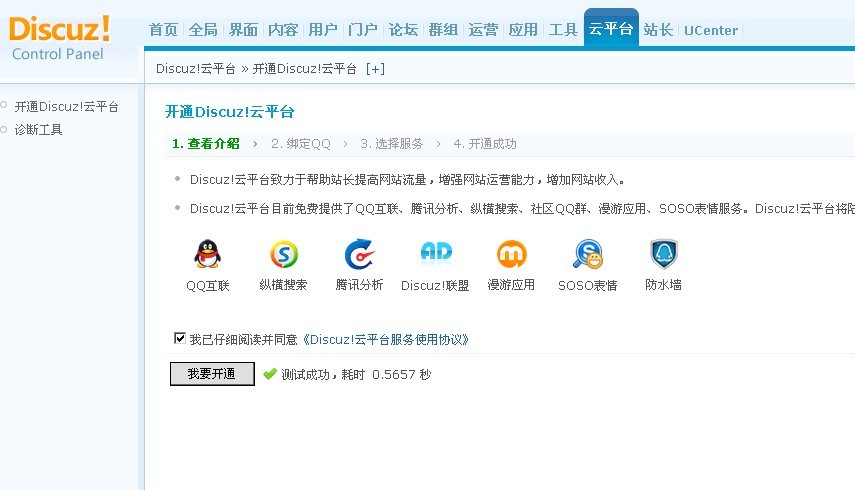This screenshot has width=855, height=490.
Task: Open the Discuz!云平台服务使用协议 link
Action: pos(385,340)
